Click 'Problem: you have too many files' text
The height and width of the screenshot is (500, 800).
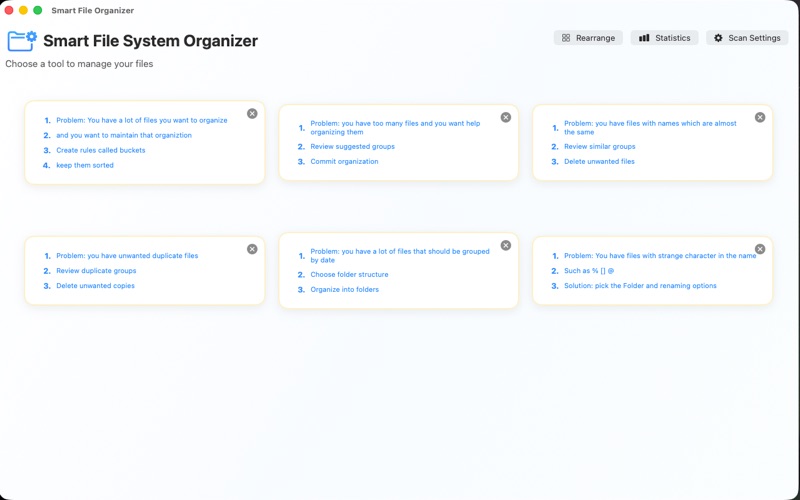(x=395, y=128)
